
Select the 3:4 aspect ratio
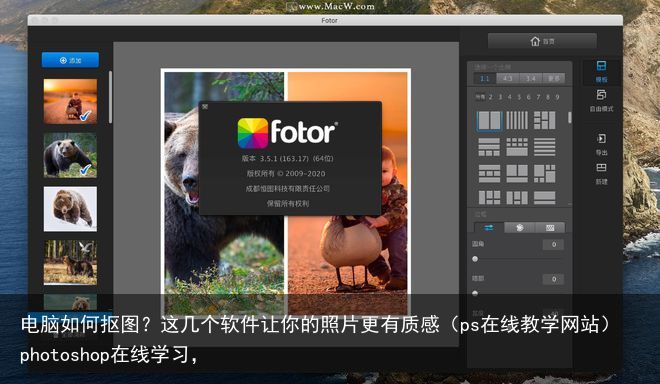point(531,78)
